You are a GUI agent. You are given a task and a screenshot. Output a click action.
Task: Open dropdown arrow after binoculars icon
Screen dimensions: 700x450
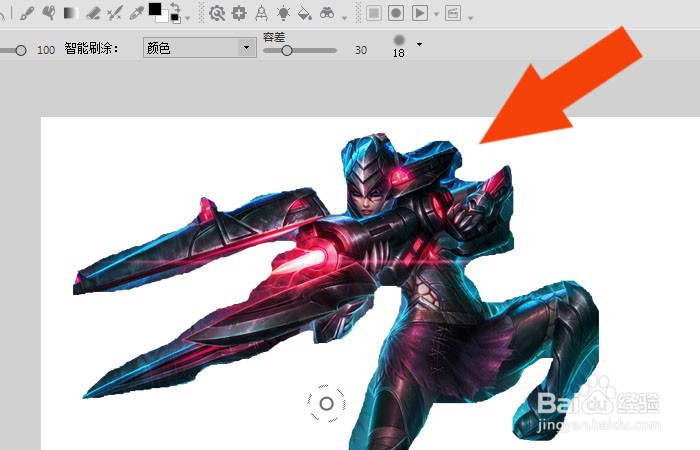click(344, 18)
